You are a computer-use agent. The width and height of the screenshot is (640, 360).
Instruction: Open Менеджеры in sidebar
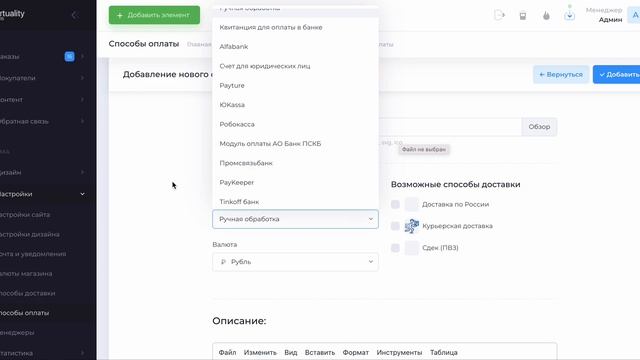[17, 332]
